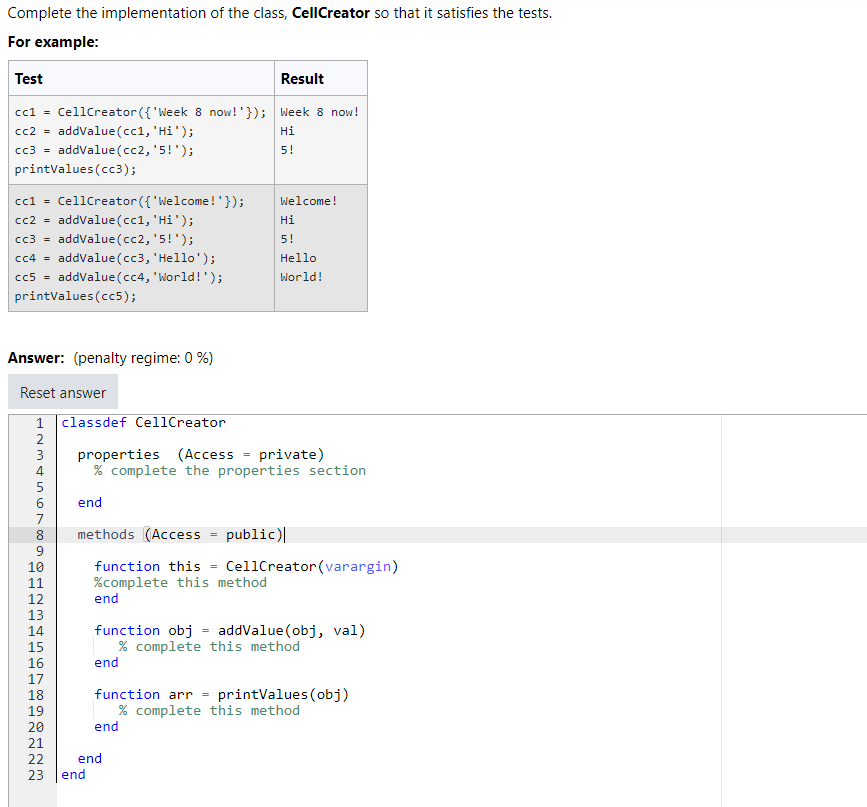Screen dimensions: 867x807
Task: Click the 'properties (Access = private)' line
Action: click(x=201, y=455)
